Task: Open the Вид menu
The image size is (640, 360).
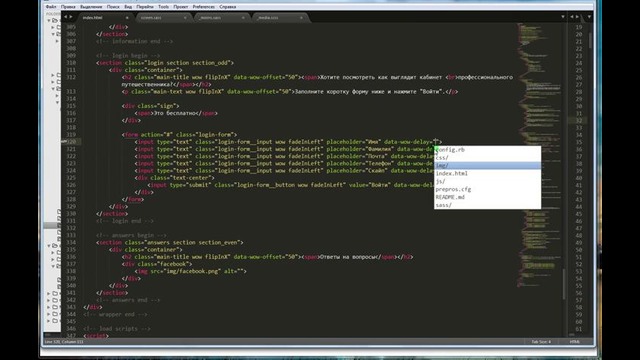Action: 128,7
